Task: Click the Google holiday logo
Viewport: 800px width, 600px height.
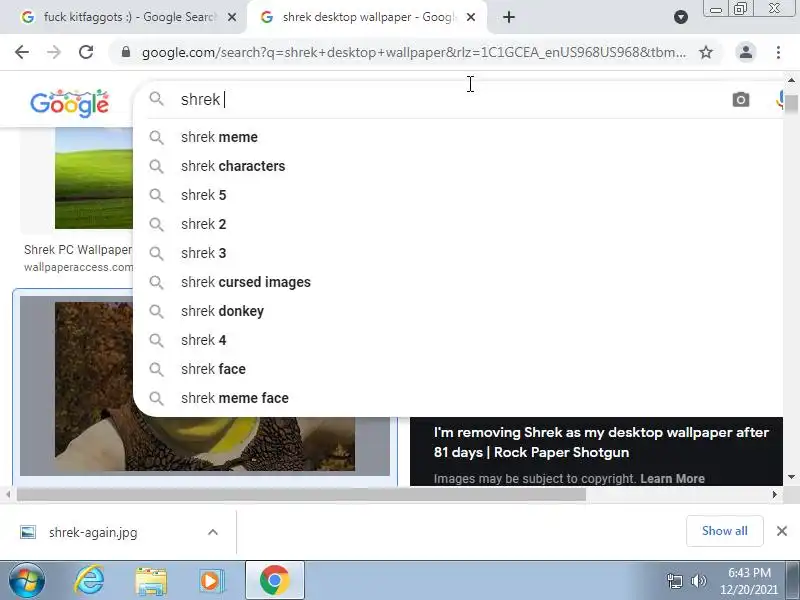Action: (x=69, y=103)
